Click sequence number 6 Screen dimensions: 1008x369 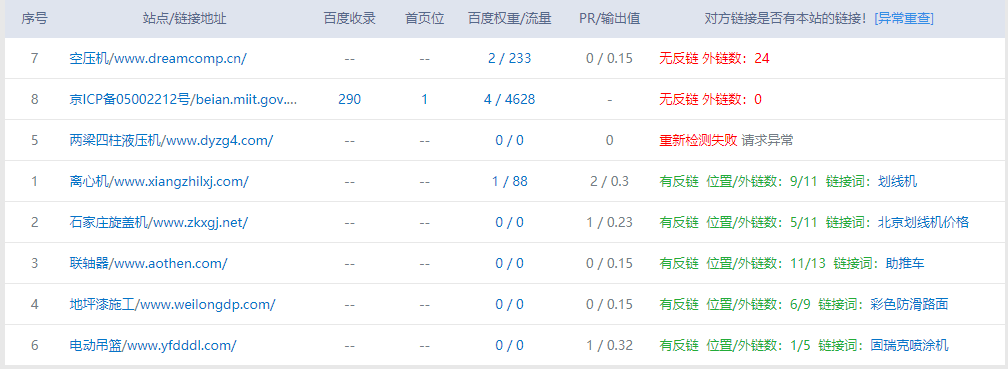click(34, 346)
